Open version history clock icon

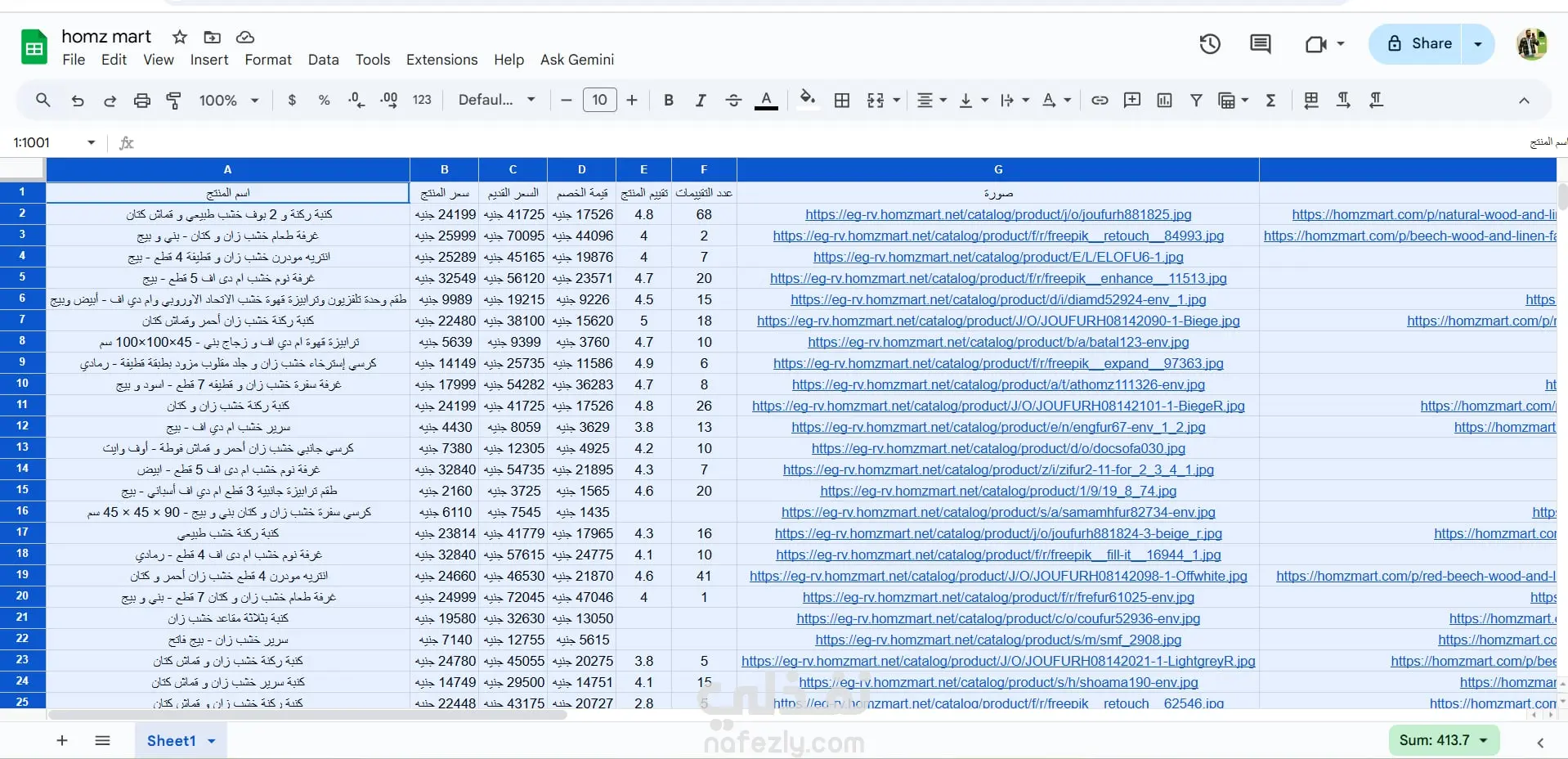(1210, 44)
